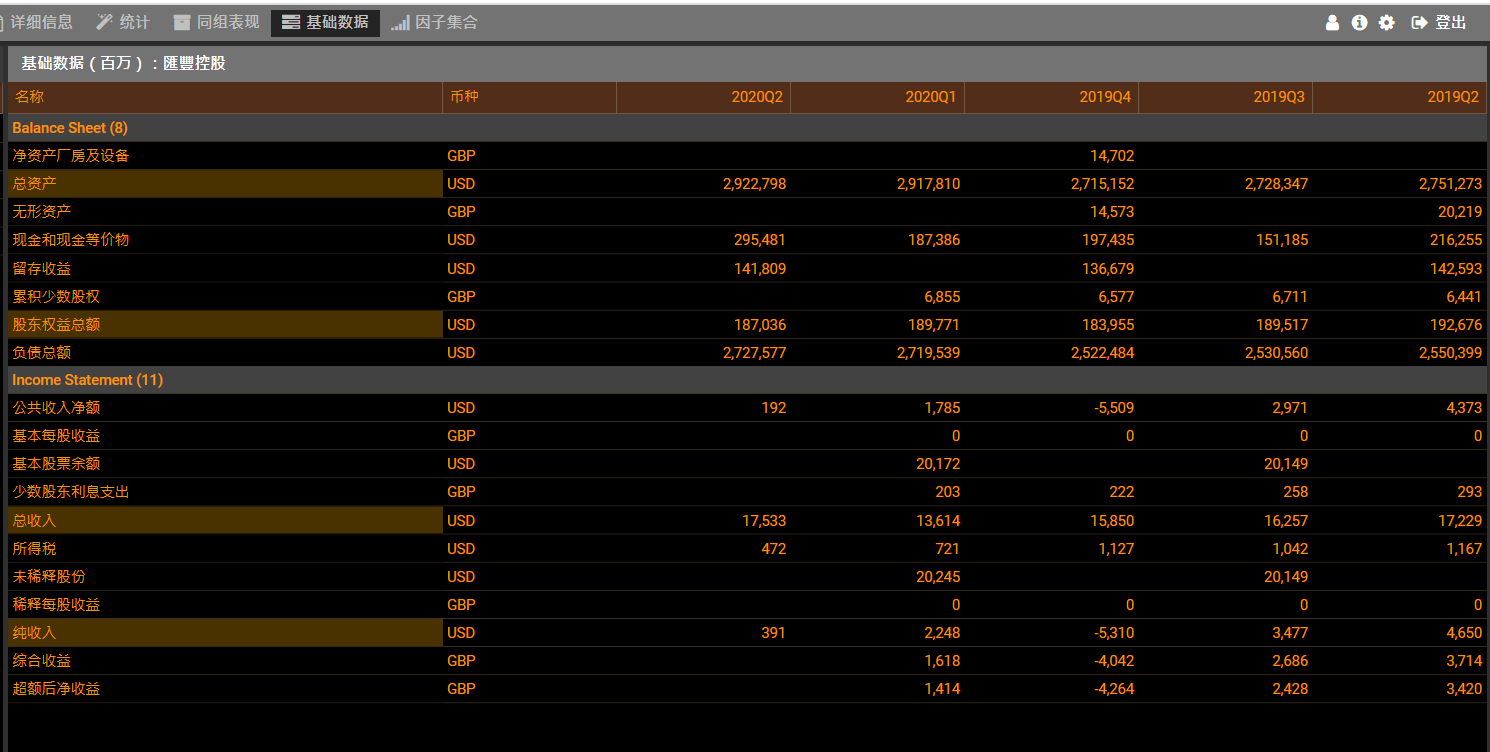Click the user profile icon
The width and height of the screenshot is (1490, 752).
(1332, 22)
